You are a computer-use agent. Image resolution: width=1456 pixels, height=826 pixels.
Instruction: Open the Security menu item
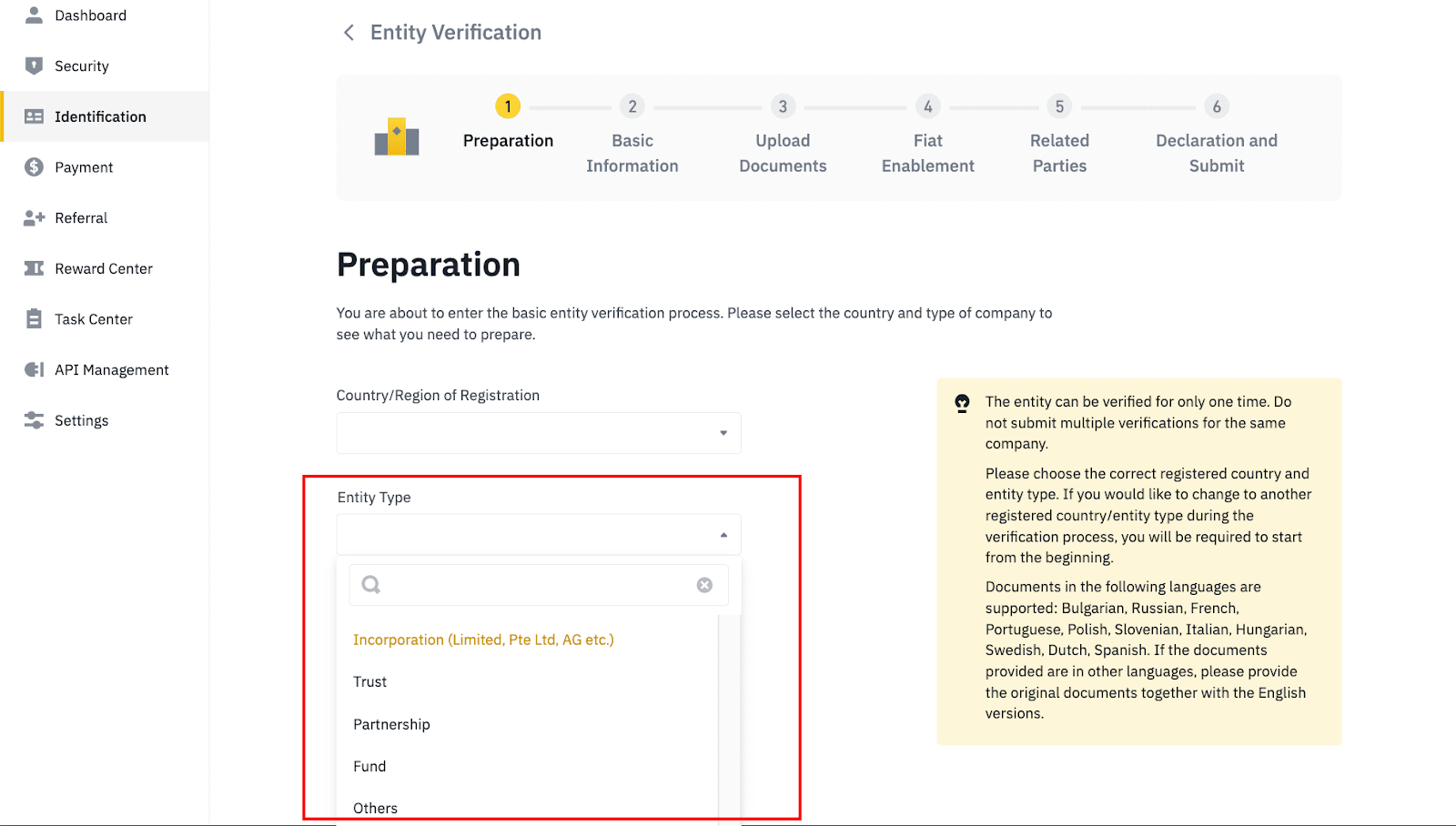tap(105, 65)
